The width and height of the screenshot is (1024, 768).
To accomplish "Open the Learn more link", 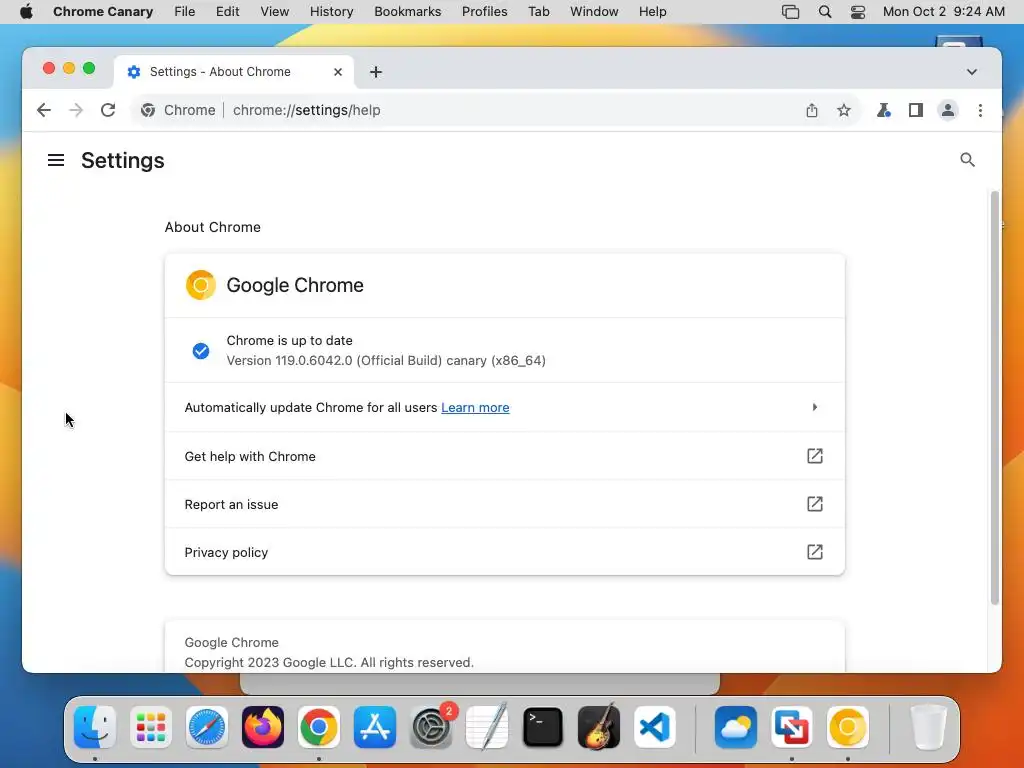I will 475,408.
